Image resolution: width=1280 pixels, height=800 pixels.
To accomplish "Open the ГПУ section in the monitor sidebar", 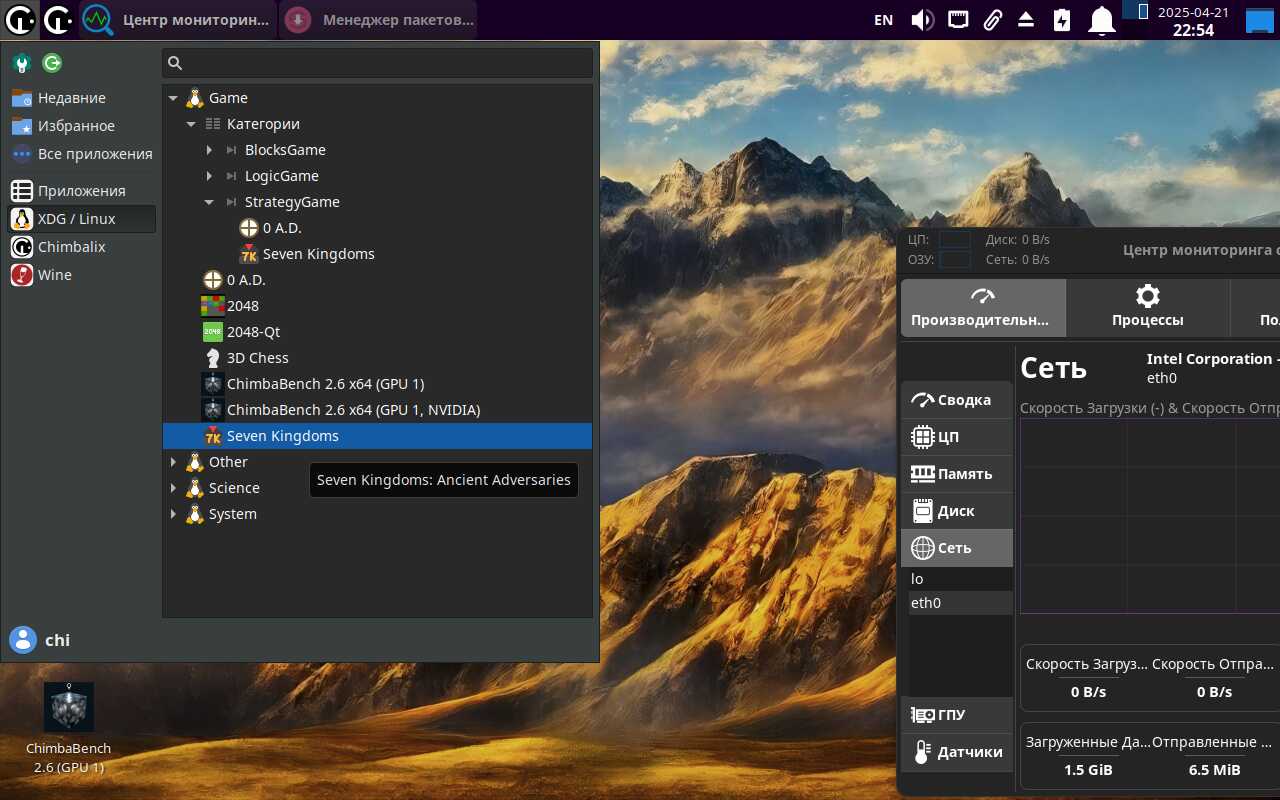I will pyautogui.click(x=957, y=715).
